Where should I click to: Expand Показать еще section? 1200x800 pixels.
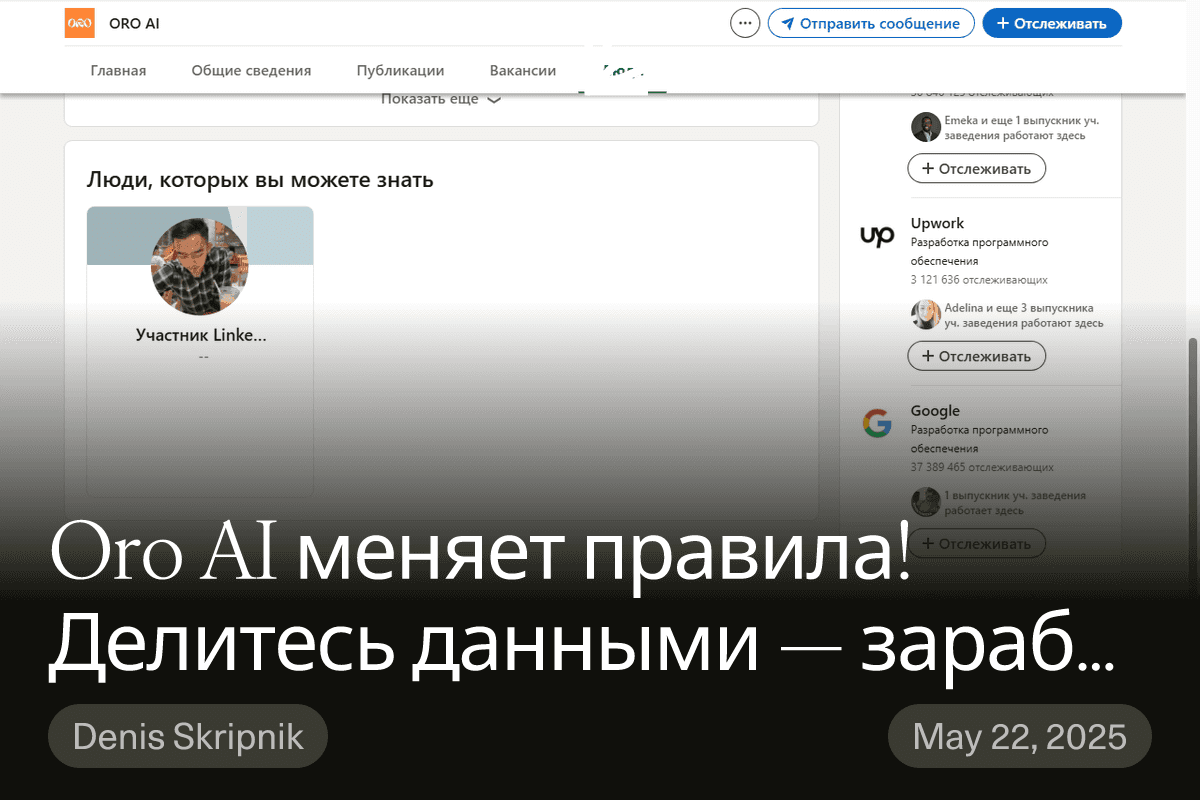[441, 99]
